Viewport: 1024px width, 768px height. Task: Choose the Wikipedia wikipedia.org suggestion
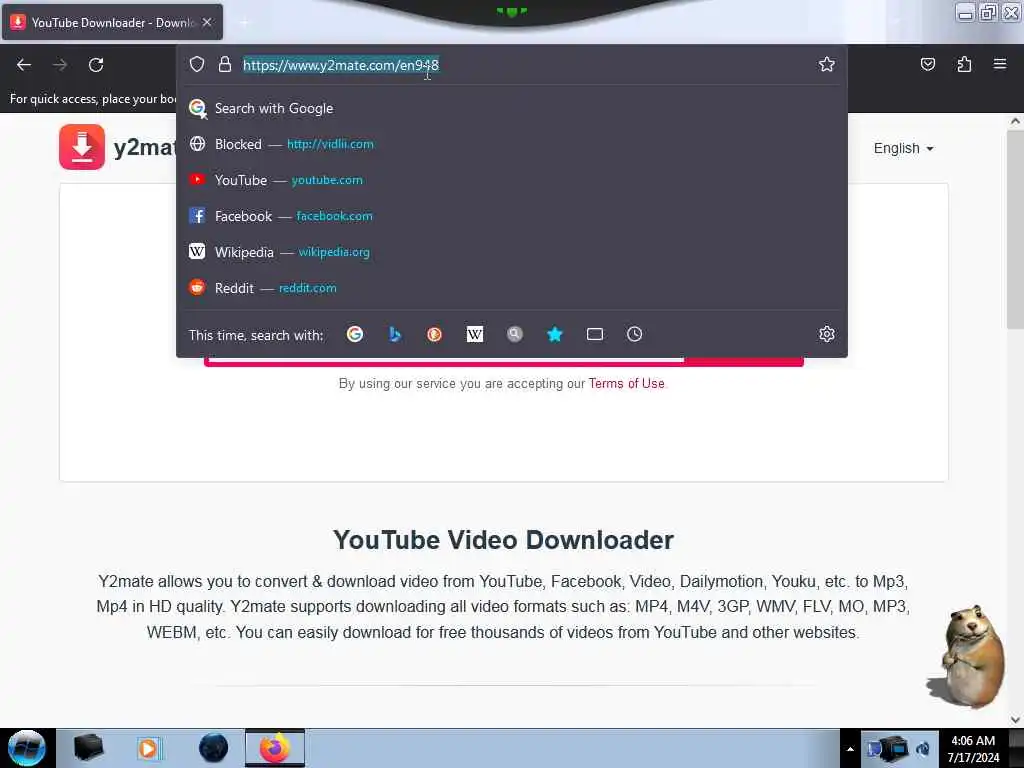click(x=511, y=252)
